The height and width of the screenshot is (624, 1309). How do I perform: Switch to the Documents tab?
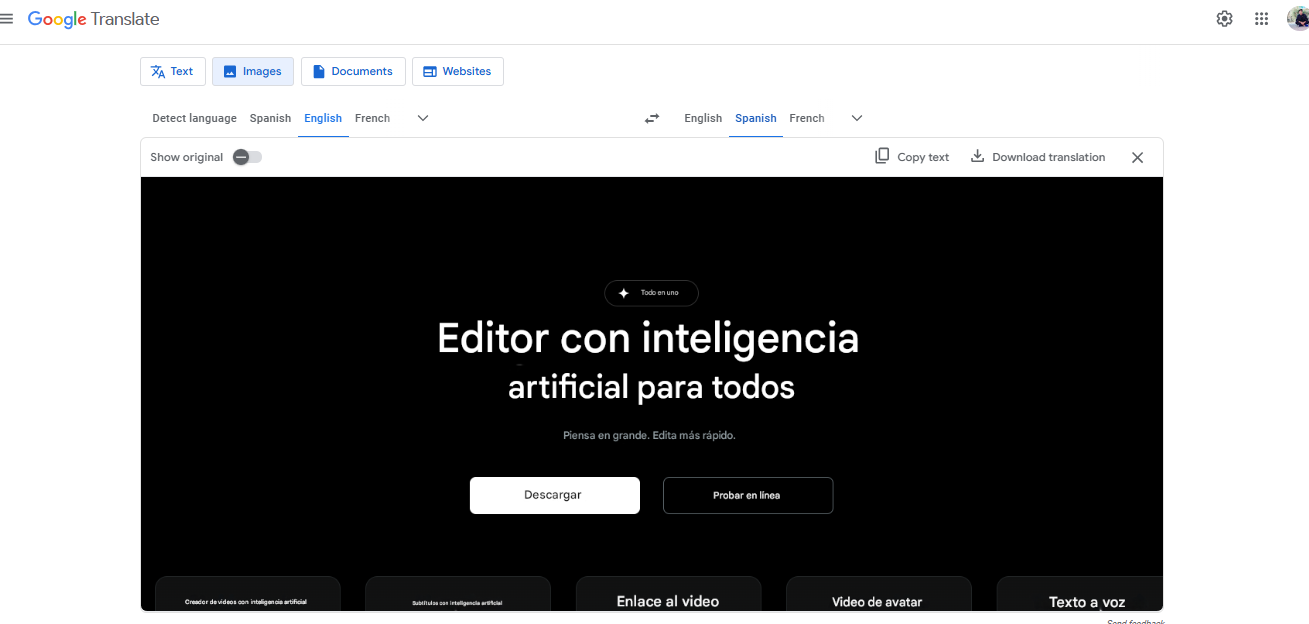click(x=353, y=71)
